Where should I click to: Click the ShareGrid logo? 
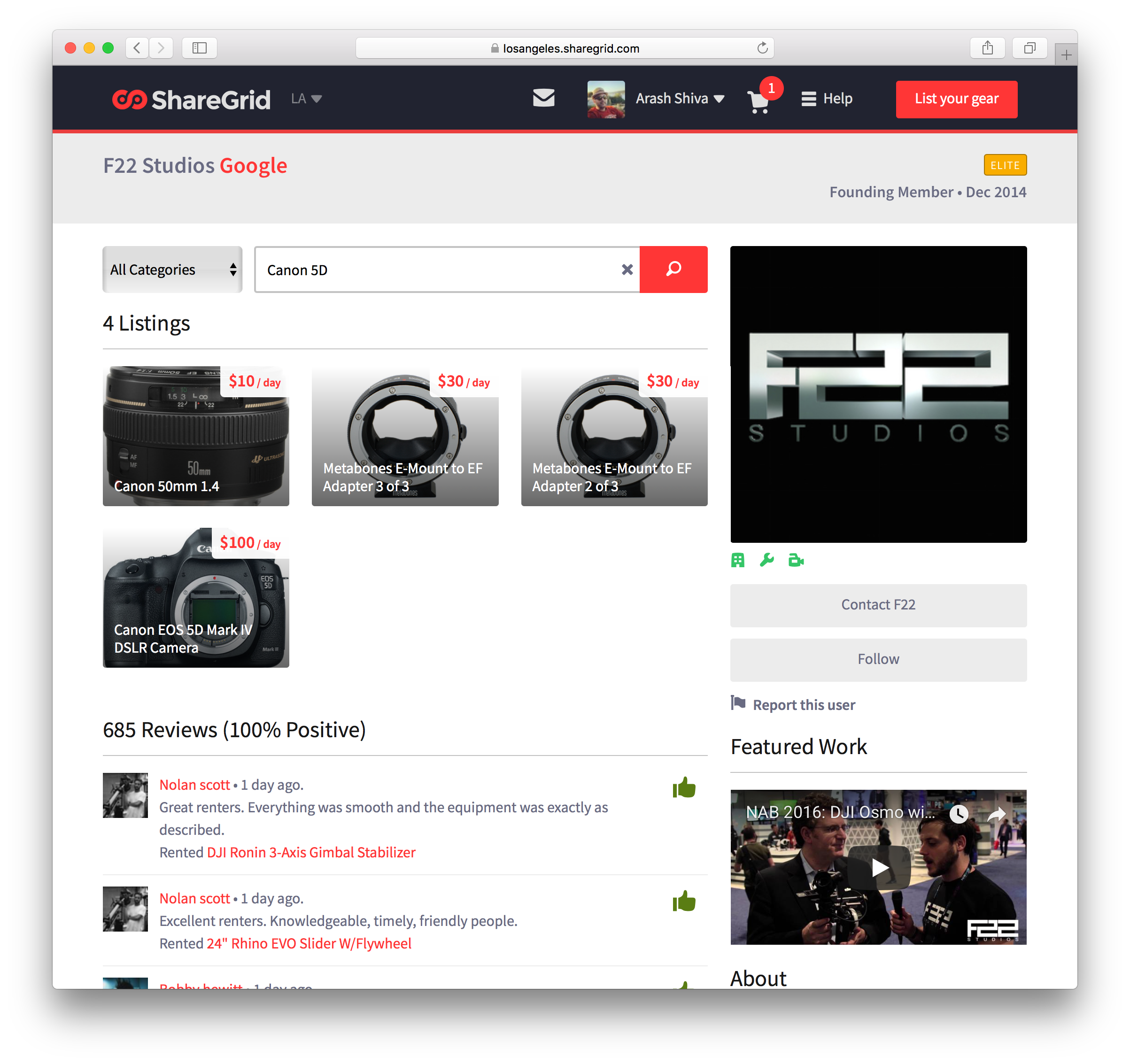[191, 100]
